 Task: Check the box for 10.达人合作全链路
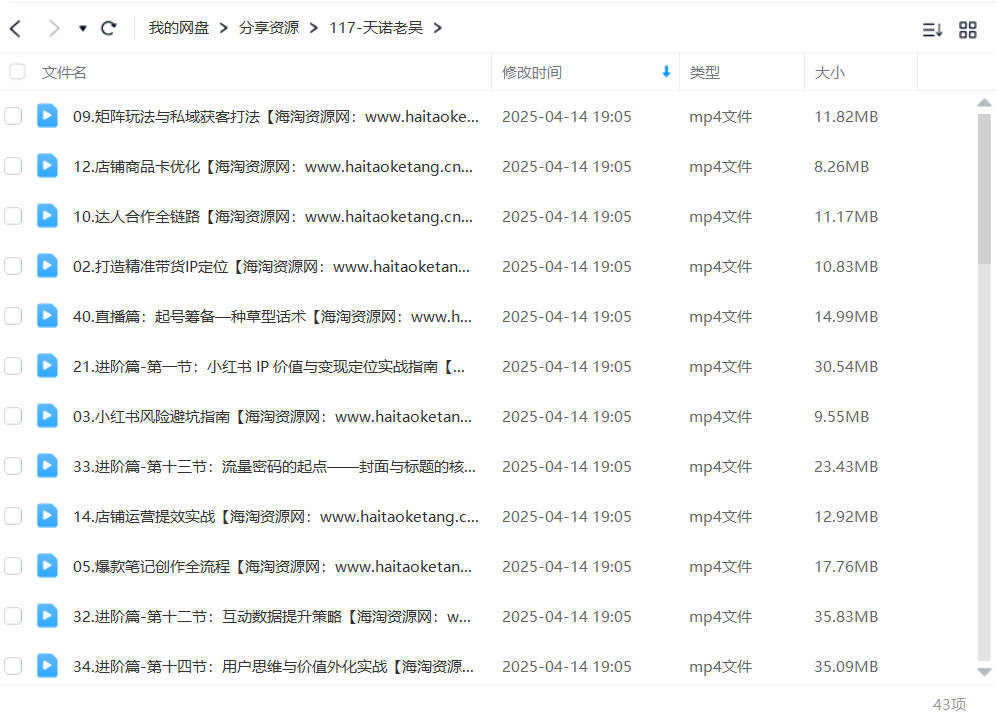13,216
